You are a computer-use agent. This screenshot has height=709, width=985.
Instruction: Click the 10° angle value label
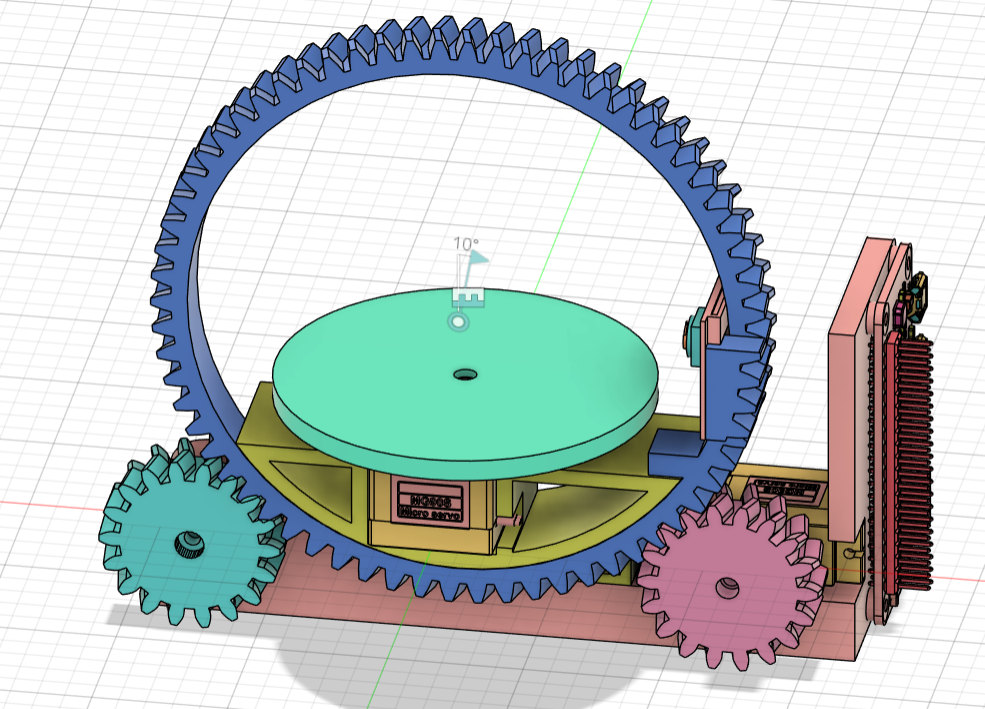[465, 244]
